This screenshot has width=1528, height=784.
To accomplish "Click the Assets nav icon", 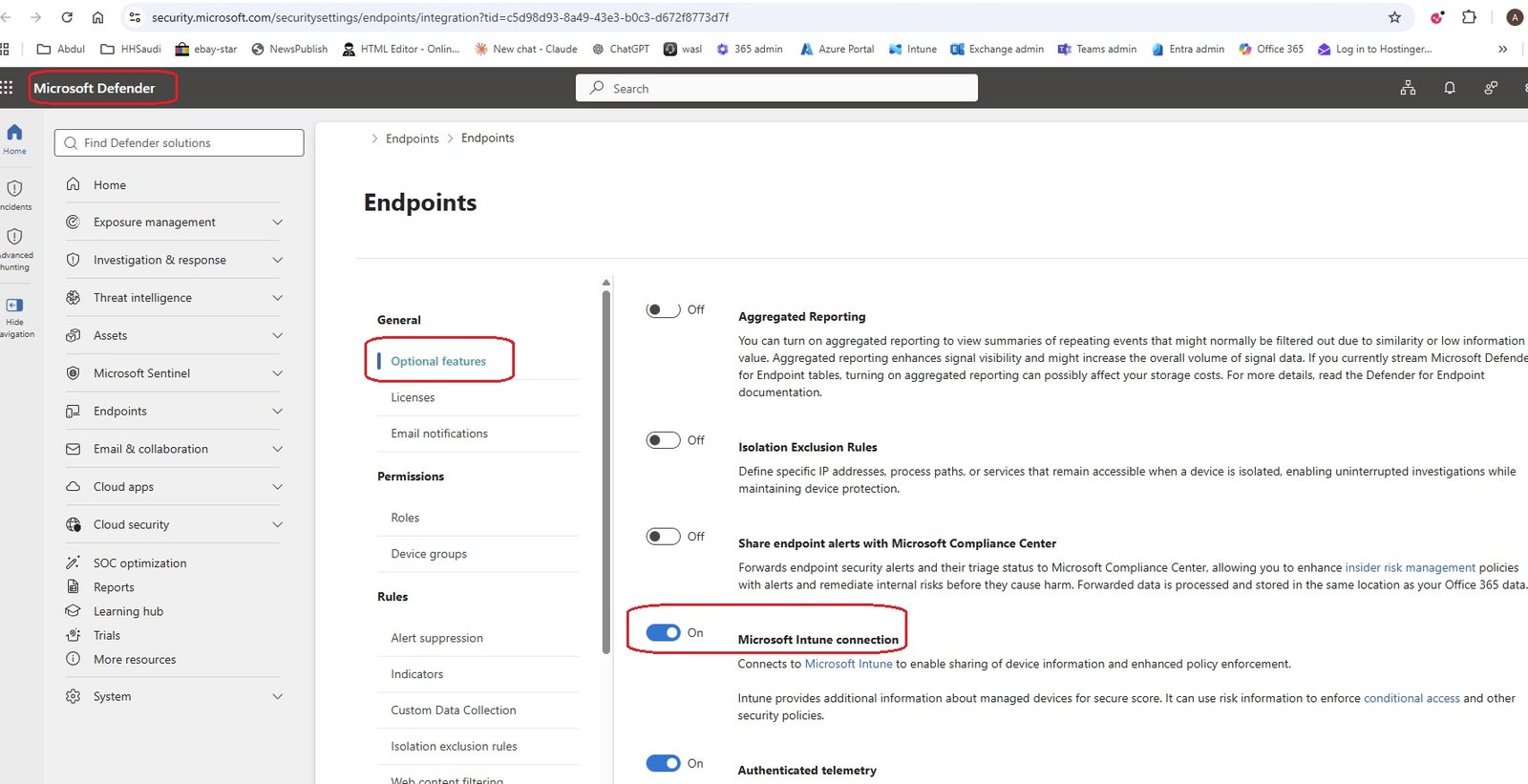I will pyautogui.click(x=73, y=335).
